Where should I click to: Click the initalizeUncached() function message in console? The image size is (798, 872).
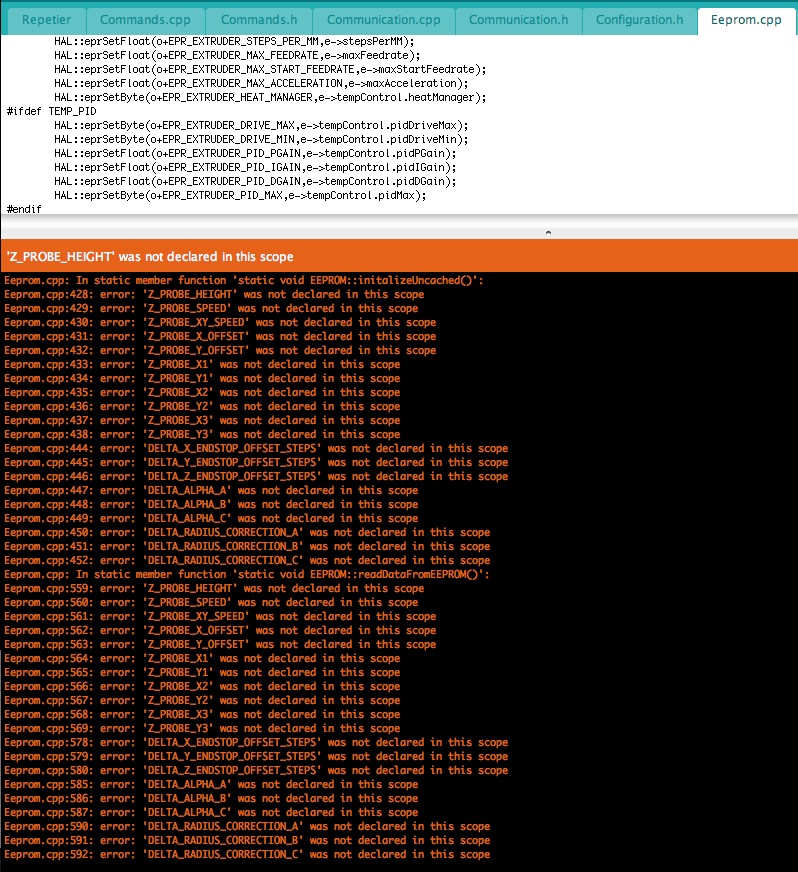[x=244, y=281]
